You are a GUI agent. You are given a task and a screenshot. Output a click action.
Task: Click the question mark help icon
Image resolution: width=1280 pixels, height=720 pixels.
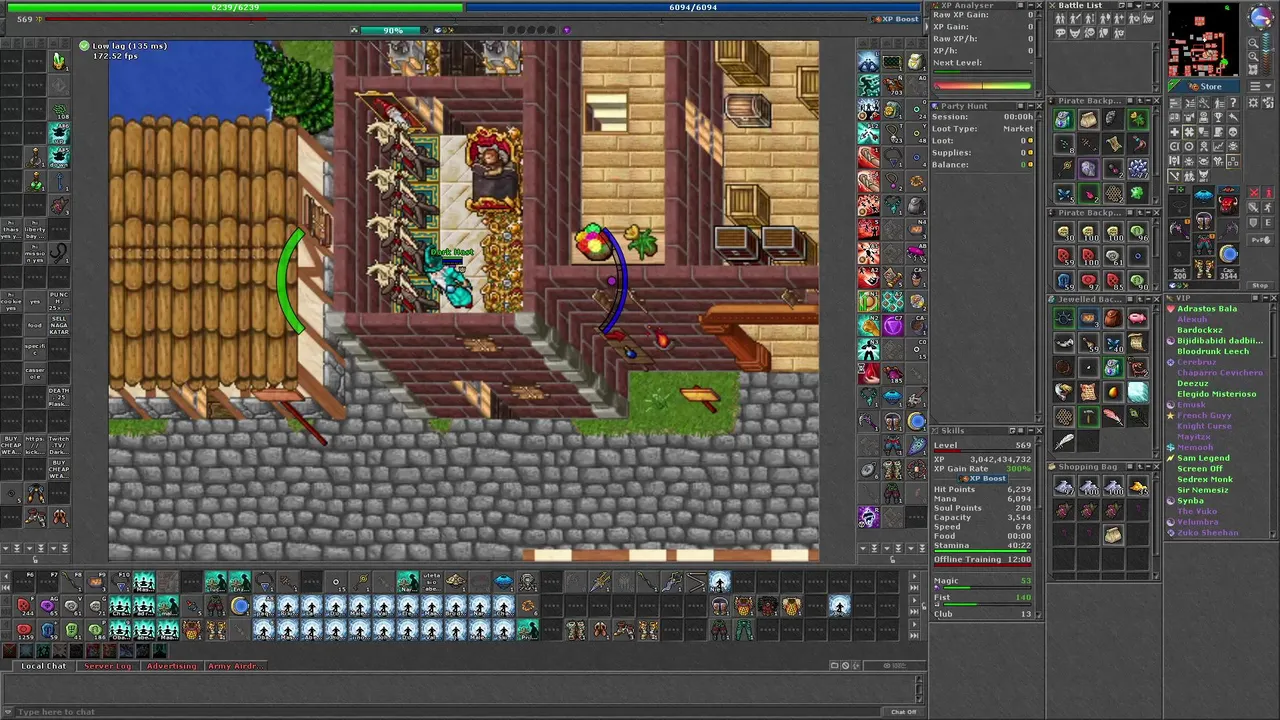(1233, 102)
